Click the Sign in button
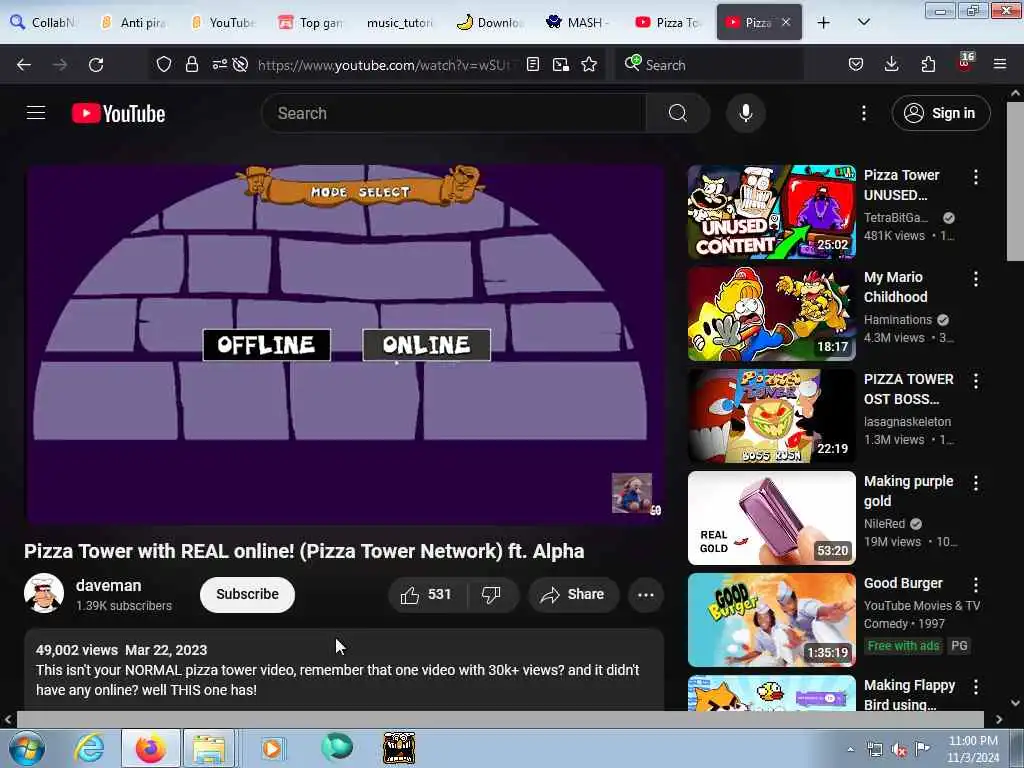This screenshot has height=768, width=1024. coord(941,113)
